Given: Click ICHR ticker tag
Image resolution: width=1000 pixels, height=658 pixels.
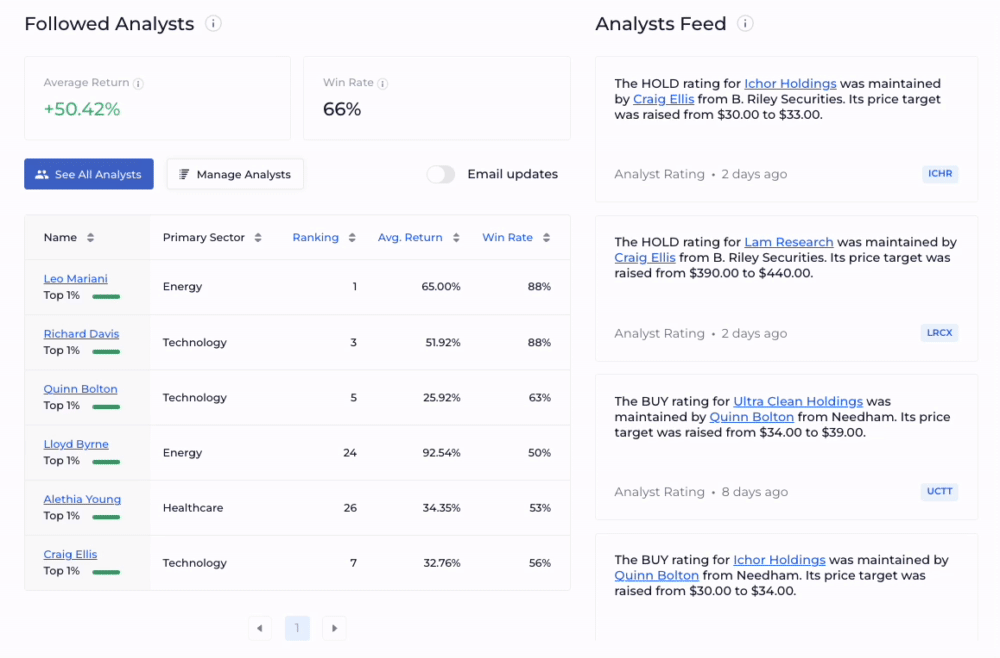Looking at the screenshot, I should click(940, 173).
